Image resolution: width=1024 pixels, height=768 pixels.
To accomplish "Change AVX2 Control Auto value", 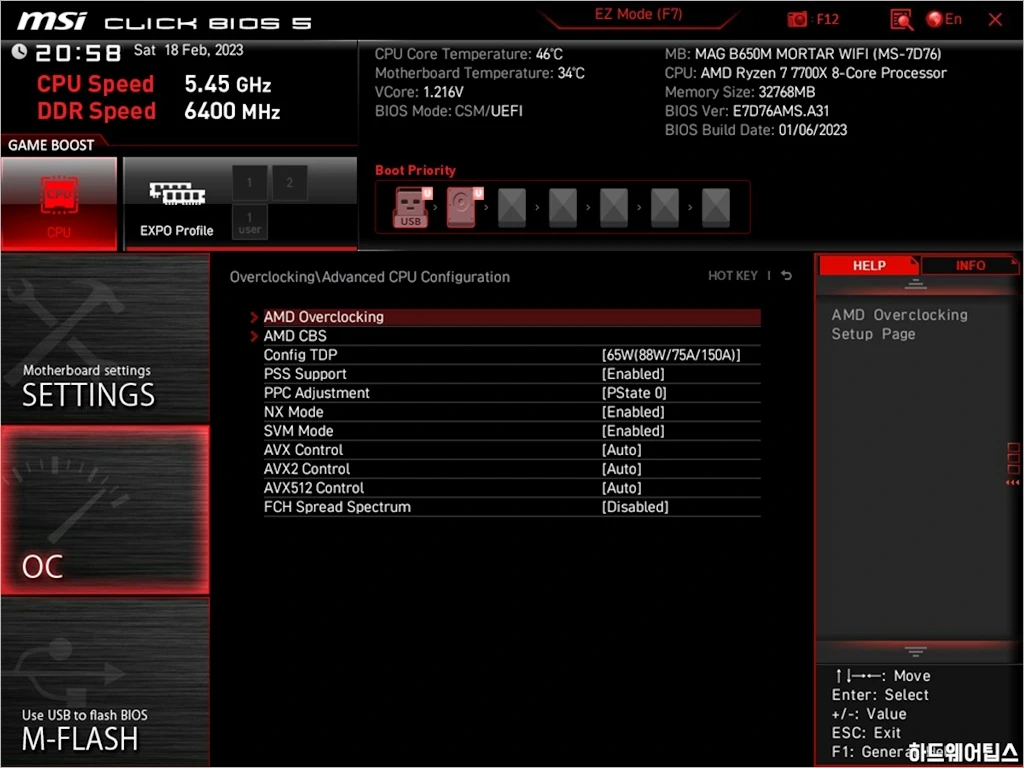I will [621, 469].
